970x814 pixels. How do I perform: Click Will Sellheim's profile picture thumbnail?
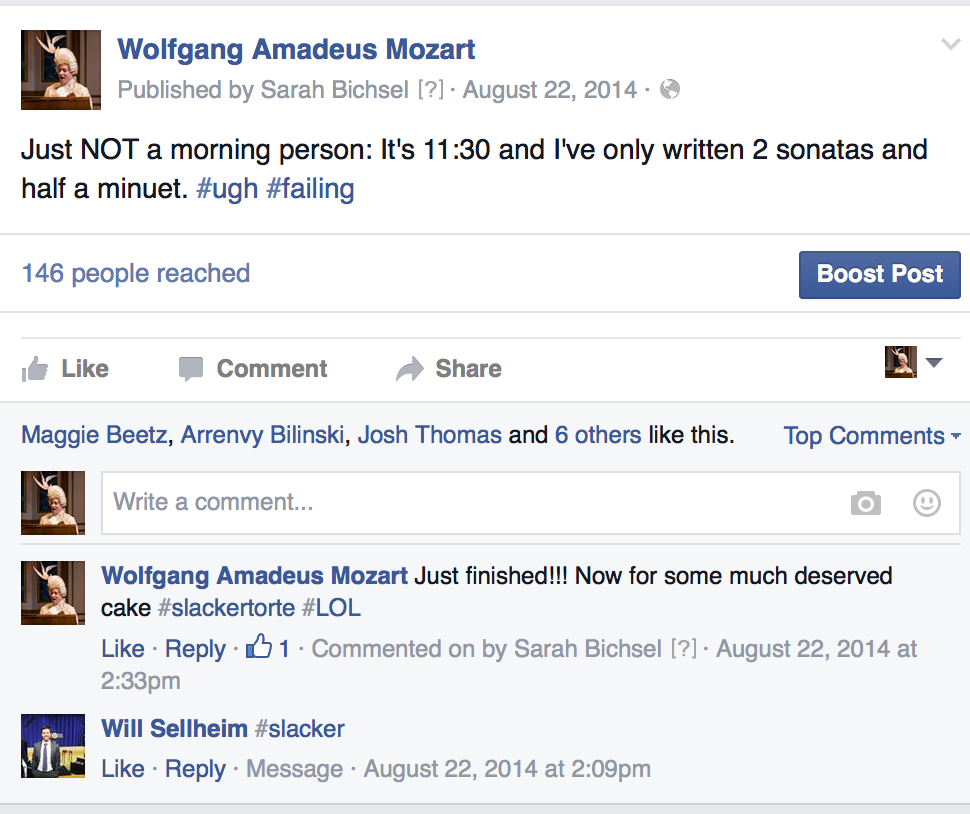point(53,745)
